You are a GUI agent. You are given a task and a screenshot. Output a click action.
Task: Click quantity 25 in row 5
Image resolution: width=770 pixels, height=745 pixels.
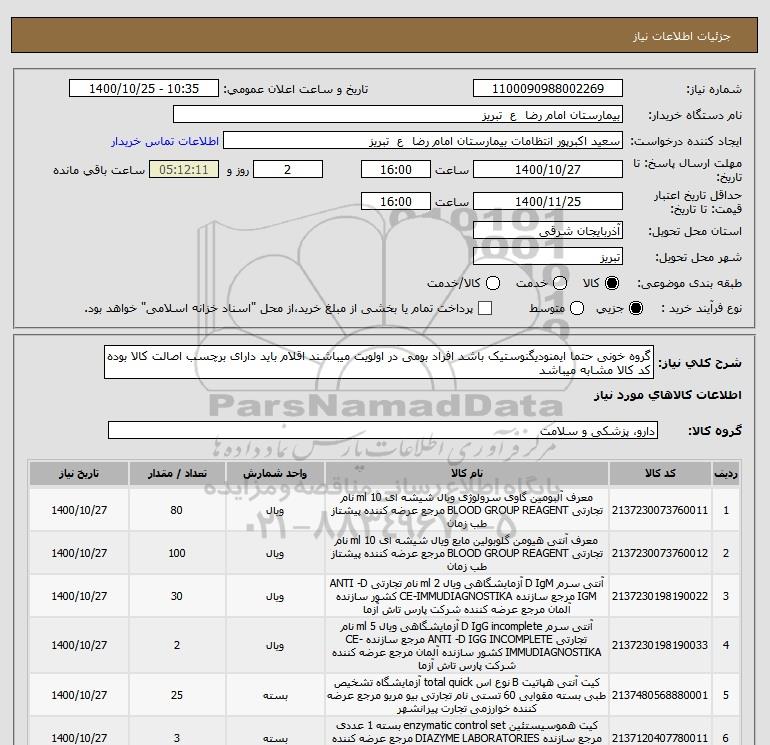click(177, 695)
